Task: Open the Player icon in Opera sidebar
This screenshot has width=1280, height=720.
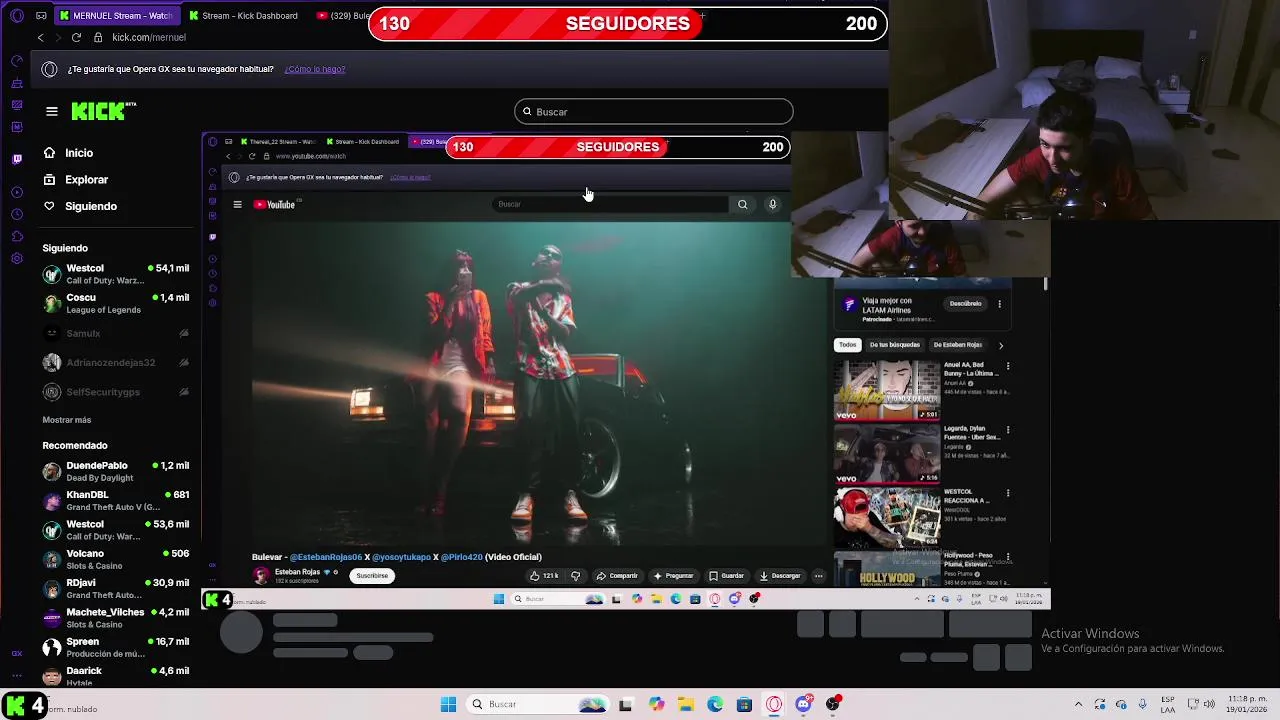Action: [x=17, y=192]
